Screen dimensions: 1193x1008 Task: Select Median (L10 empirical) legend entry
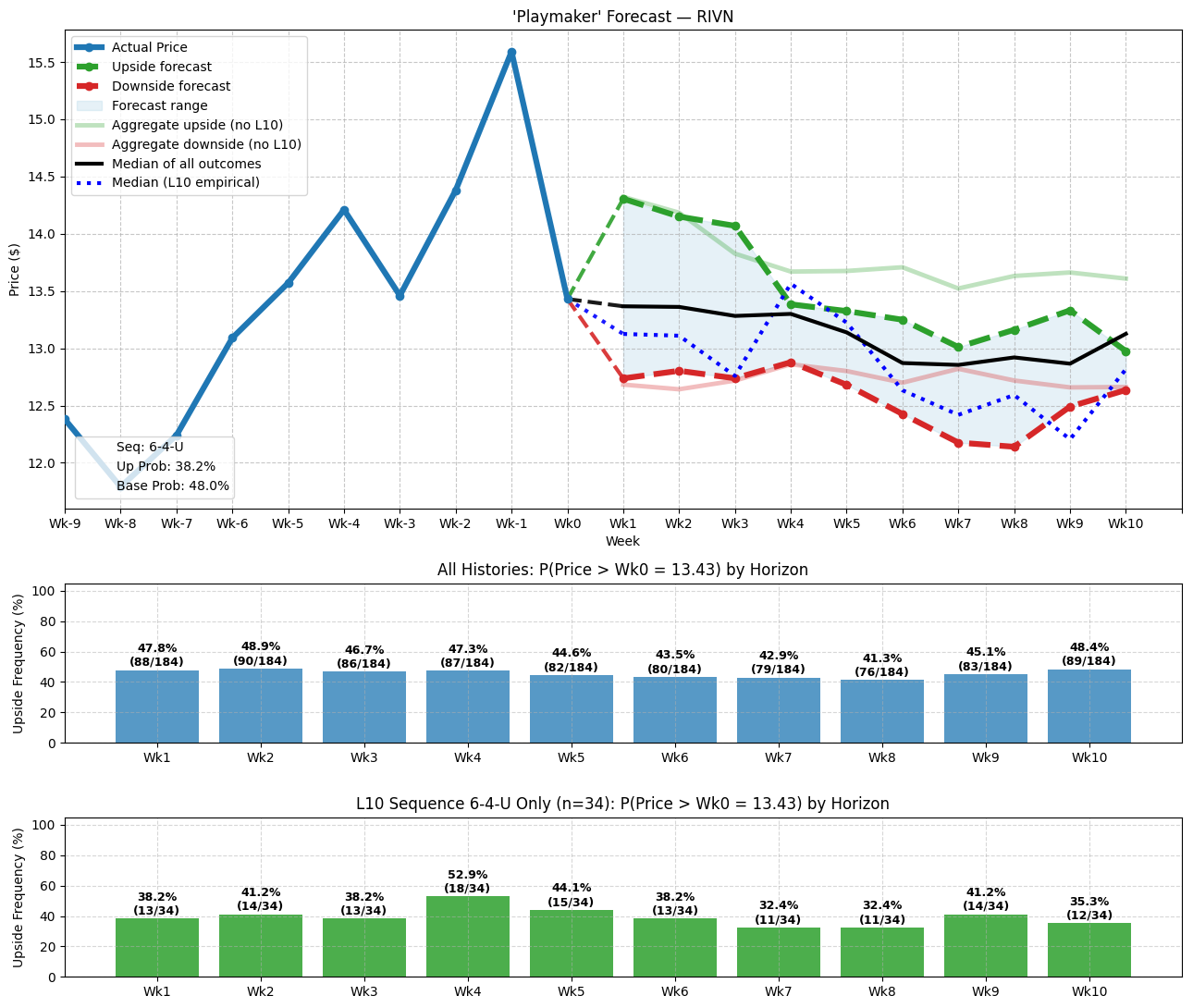click(x=185, y=183)
